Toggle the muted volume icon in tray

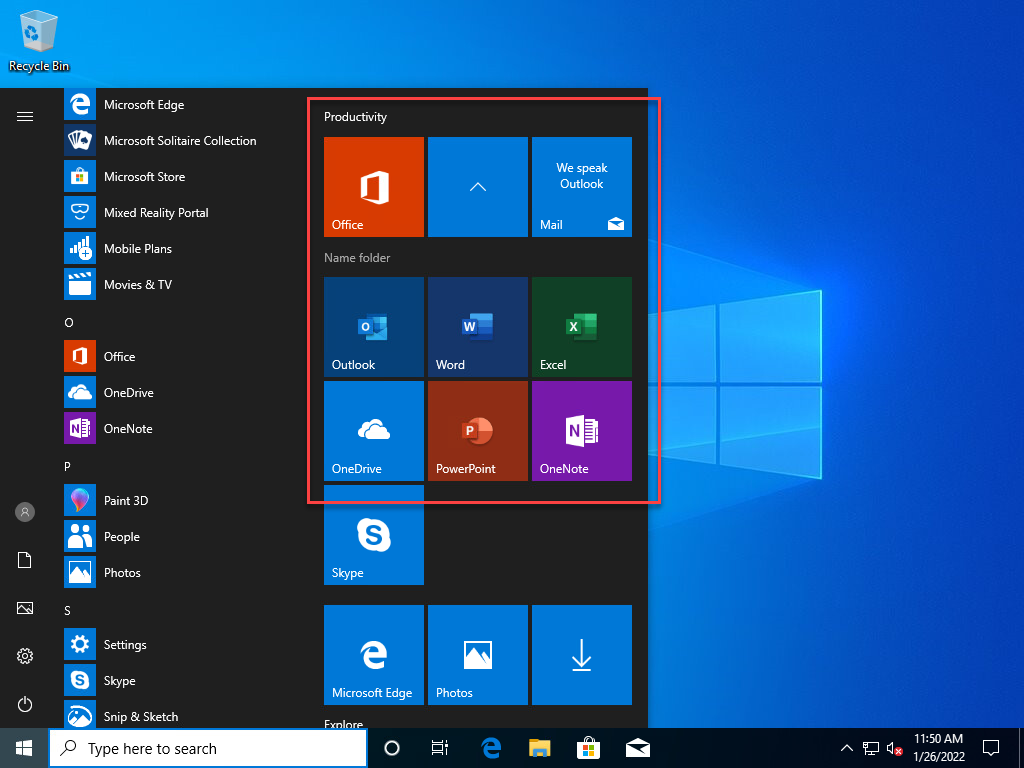coord(895,748)
